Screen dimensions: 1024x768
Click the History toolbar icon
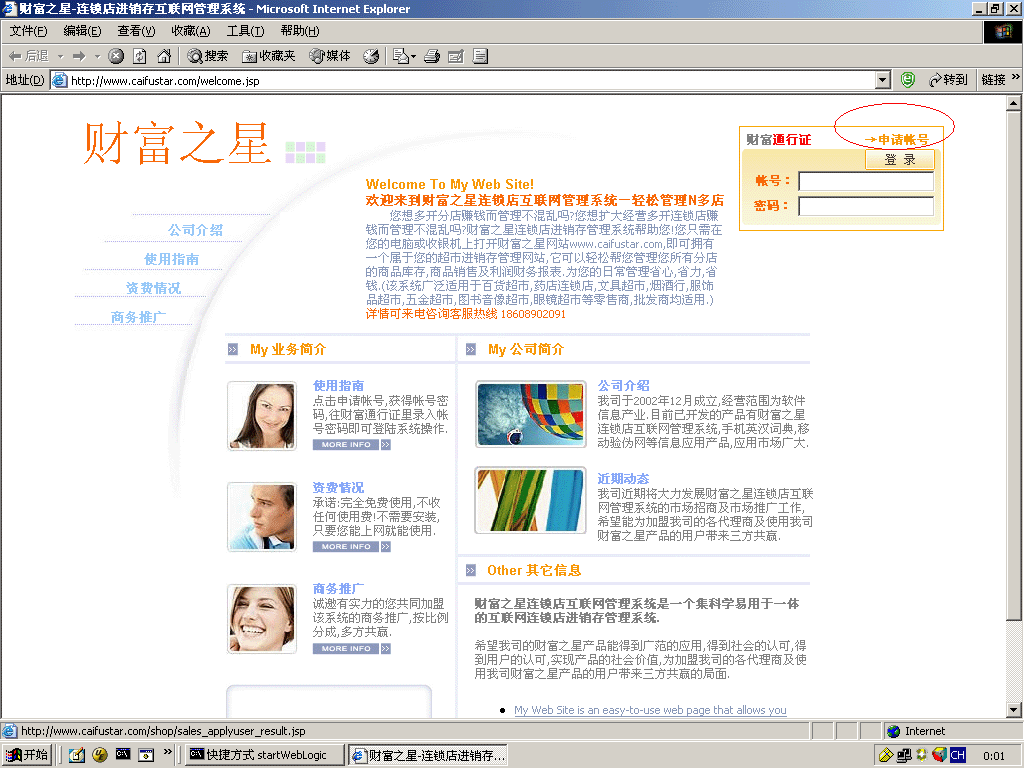[x=371, y=56]
